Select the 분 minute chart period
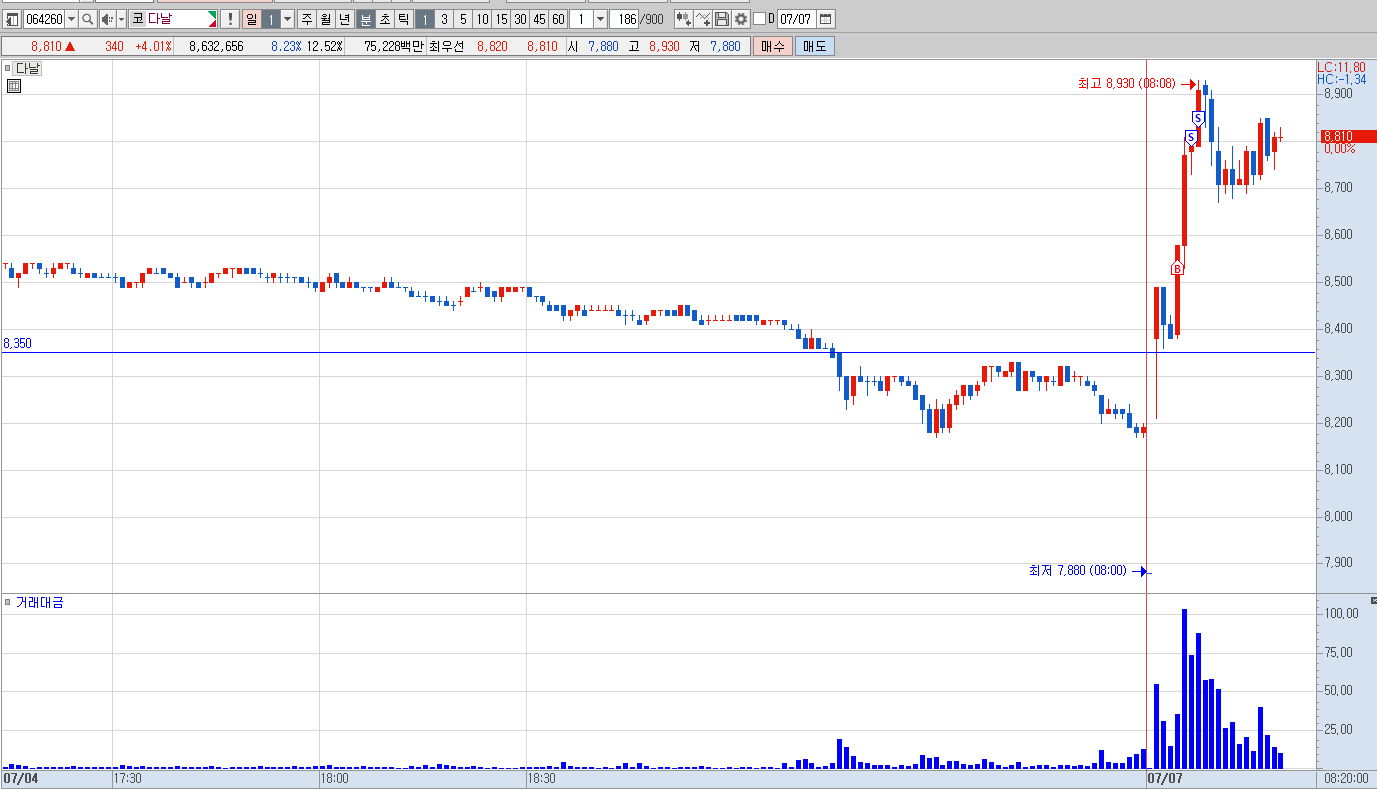The image size is (1377, 789). click(365, 19)
